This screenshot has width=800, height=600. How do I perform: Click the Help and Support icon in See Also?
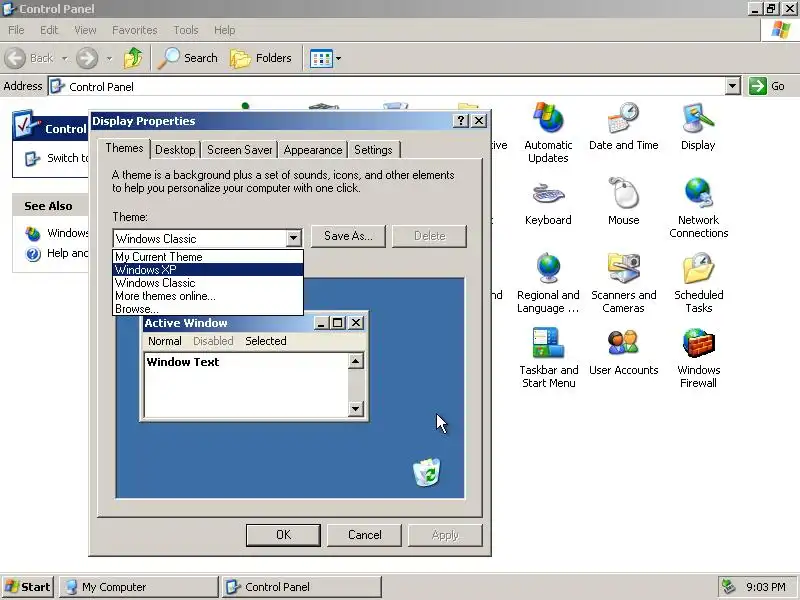tap(33, 254)
